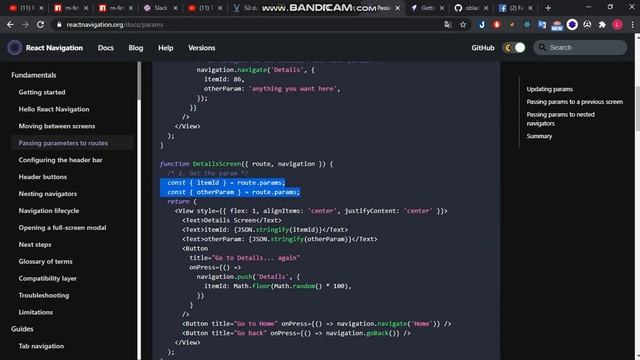Open the extensions puzzle-piece menu
The width and height of the screenshot is (640, 360).
(x=602, y=24)
